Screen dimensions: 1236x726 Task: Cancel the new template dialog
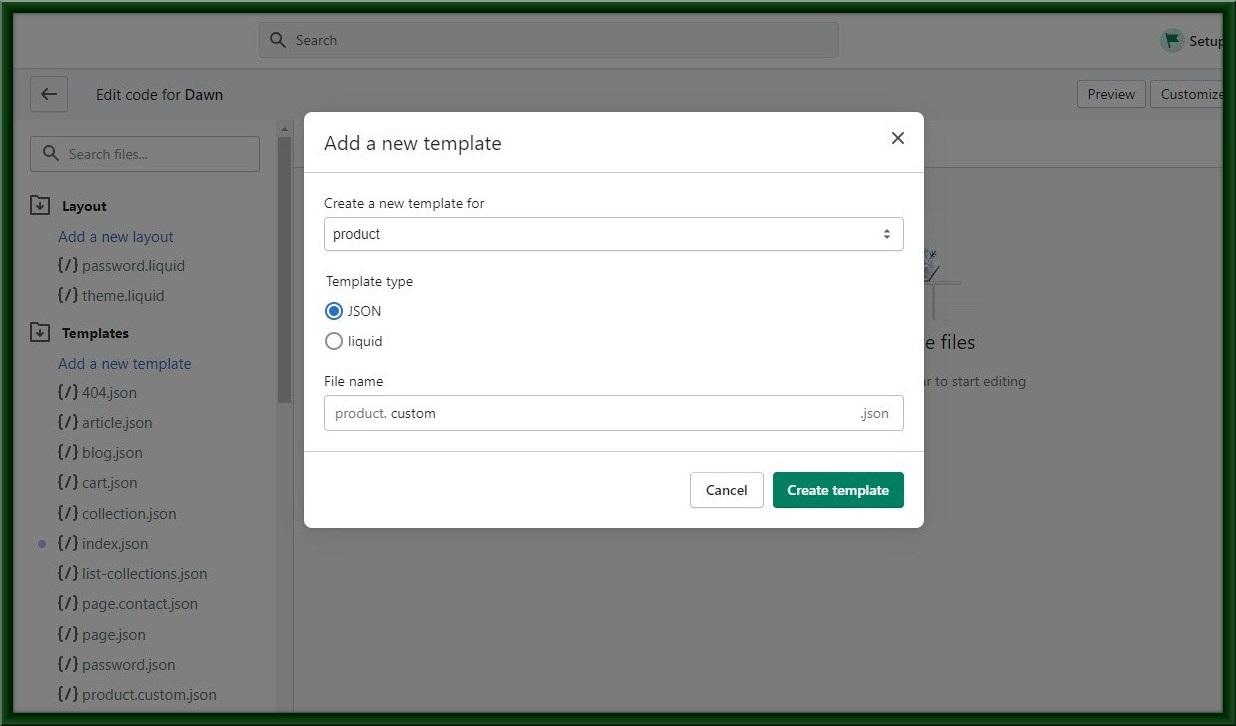(x=727, y=490)
